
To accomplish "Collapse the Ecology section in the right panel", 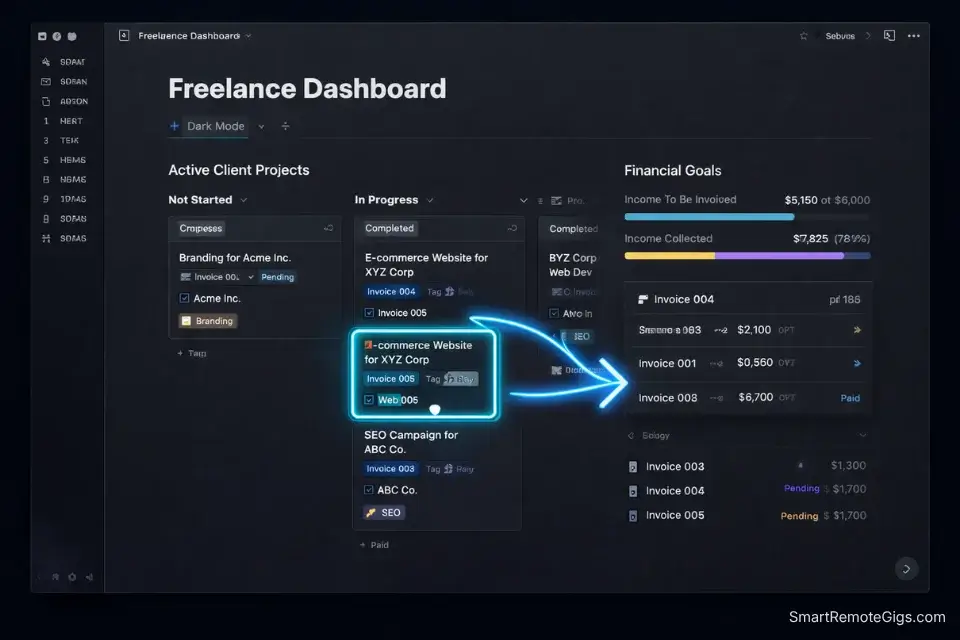I will pos(864,435).
